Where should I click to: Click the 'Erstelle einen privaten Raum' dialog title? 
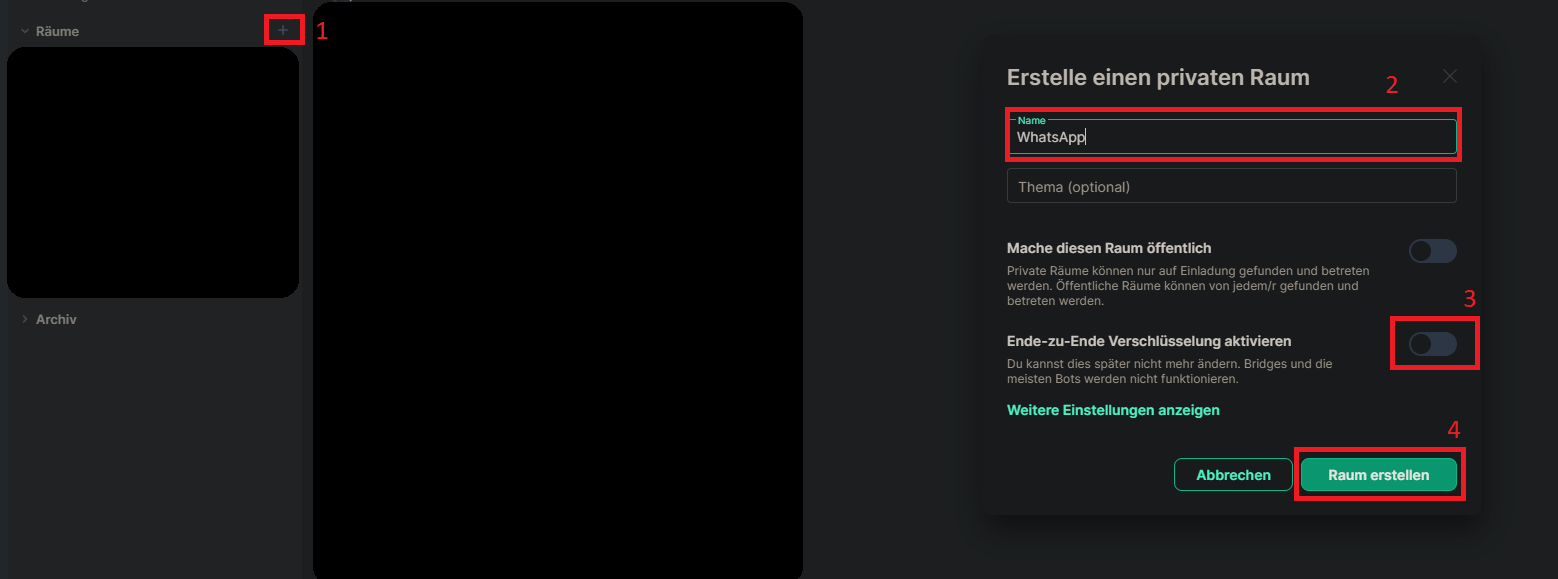(1158, 77)
